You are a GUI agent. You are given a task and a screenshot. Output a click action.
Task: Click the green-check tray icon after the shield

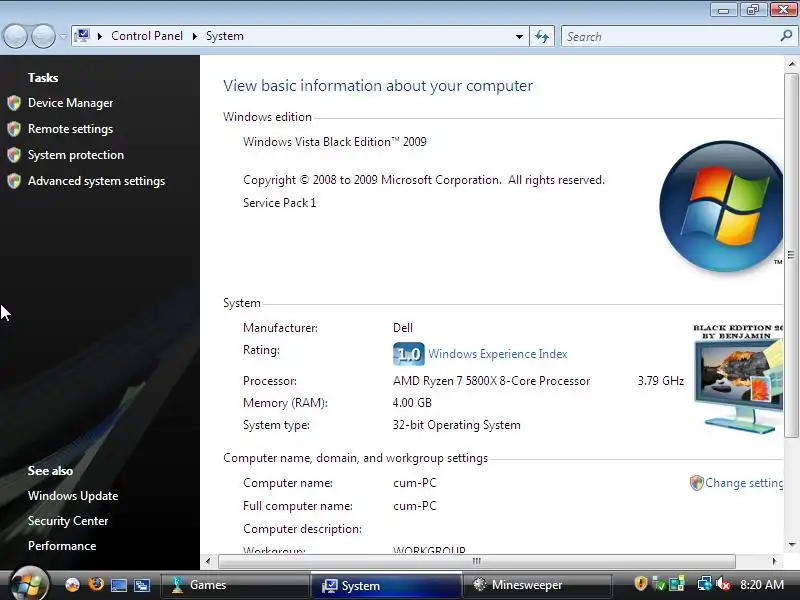(x=659, y=584)
